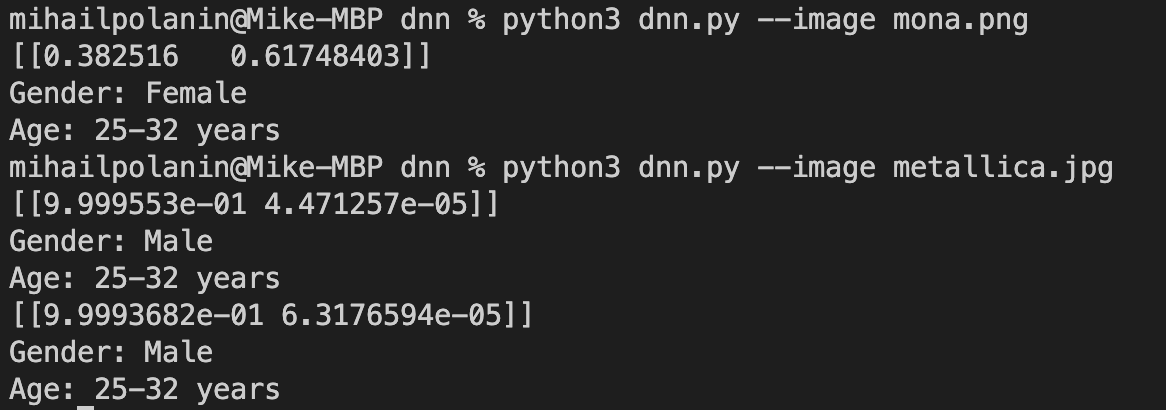
Task: Click the "--image" flag before mona.png
Action: (x=816, y=21)
